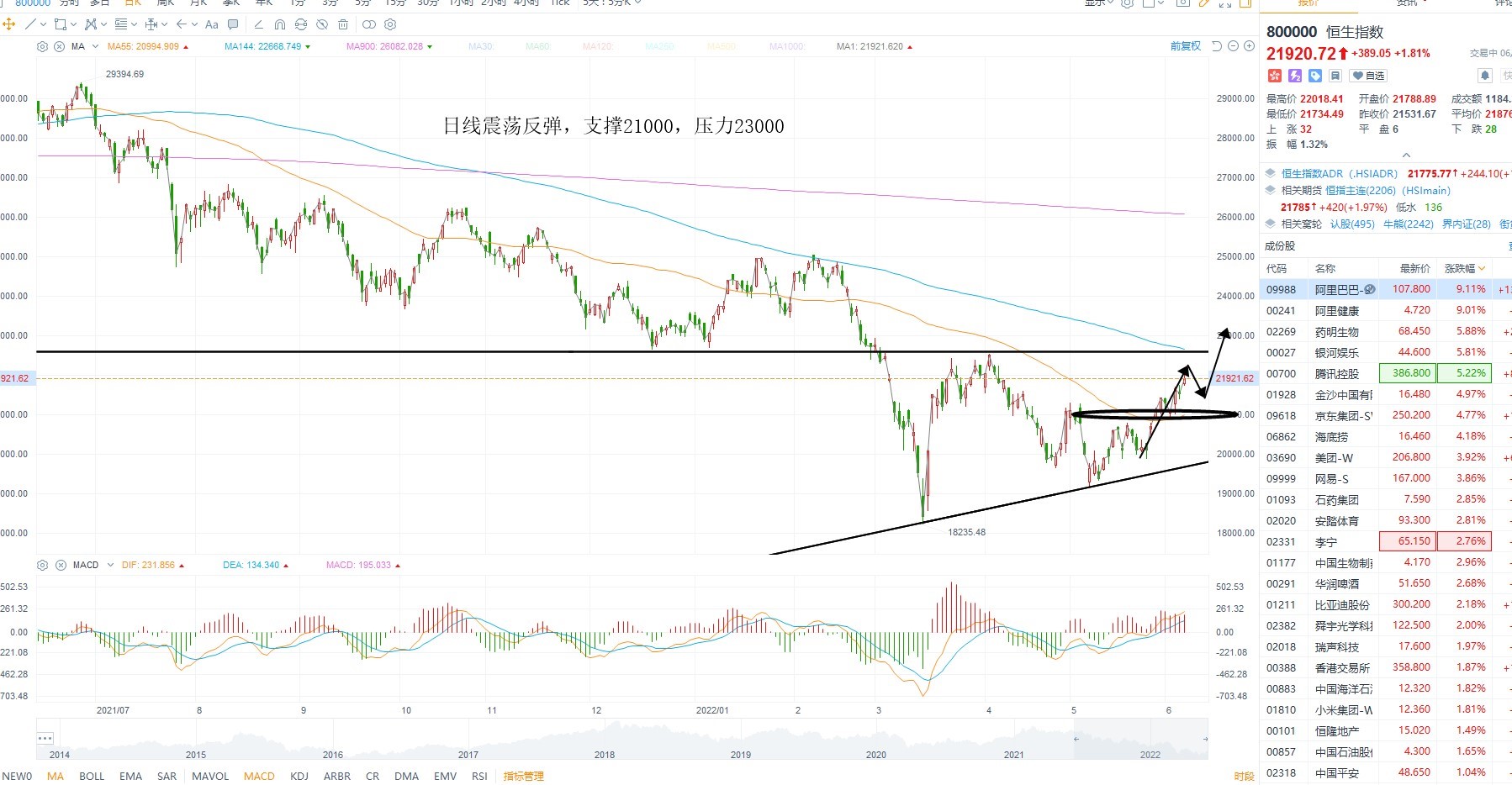Image resolution: width=1512 pixels, height=785 pixels.
Task: Toggle the MA1000 line visibility
Action: coord(787,46)
